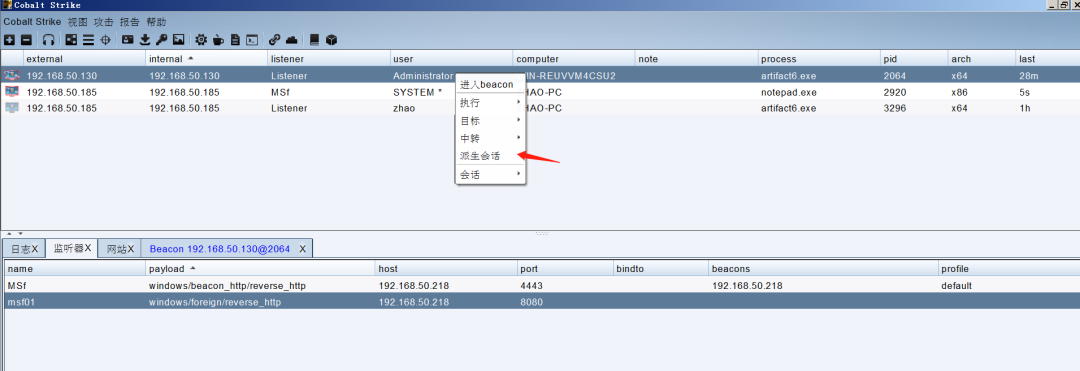Select the MSf listener row
Viewport: 1080px width, 371px height.
pos(540,285)
